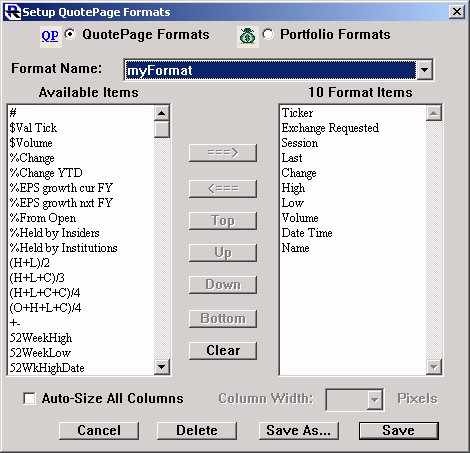Viewport: 470px width, 453px height.
Task: Click the app icon in title bar
Action: click(x=13, y=12)
